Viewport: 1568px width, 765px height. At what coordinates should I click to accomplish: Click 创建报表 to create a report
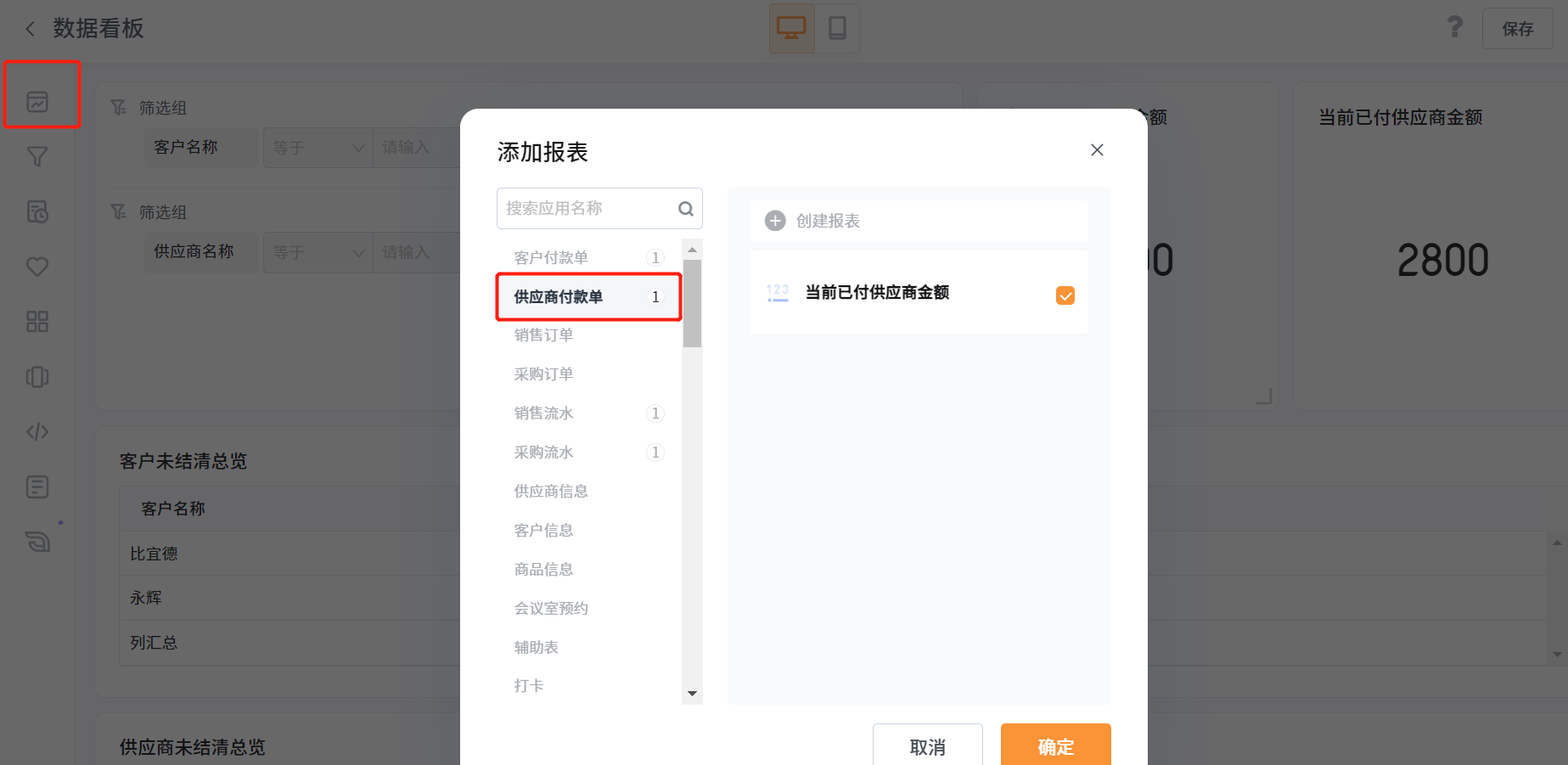[x=919, y=221]
